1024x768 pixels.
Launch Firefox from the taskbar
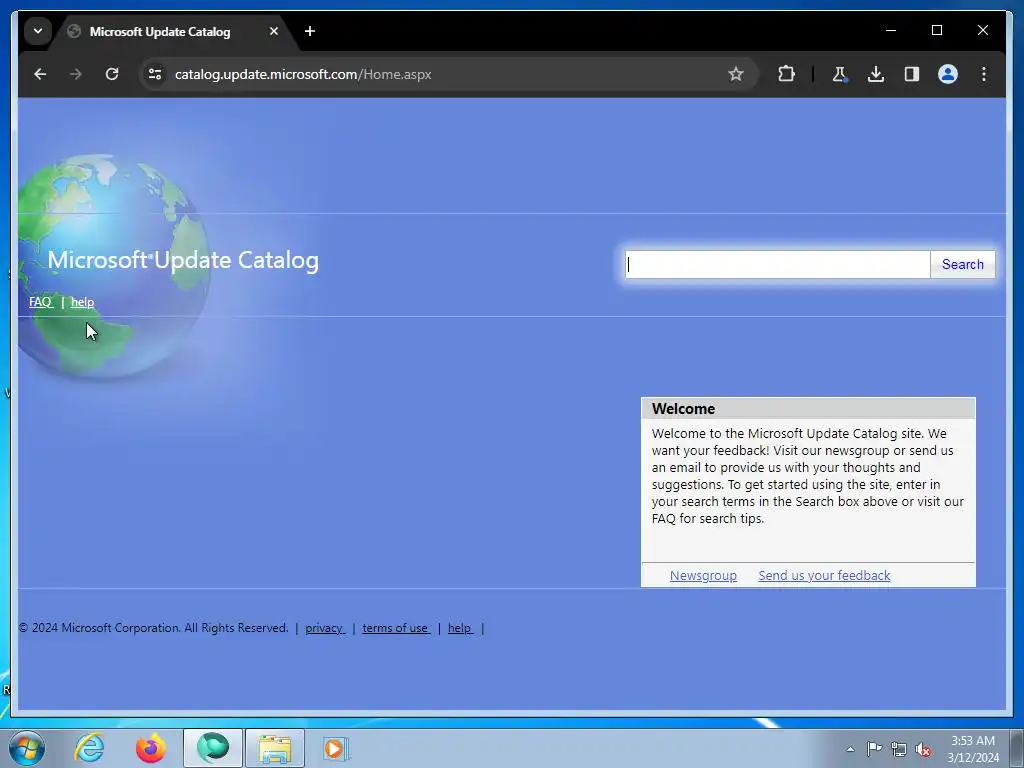coord(151,748)
